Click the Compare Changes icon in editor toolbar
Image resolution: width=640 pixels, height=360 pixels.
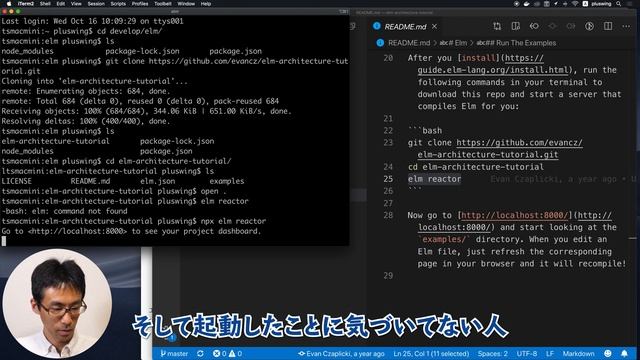point(497,27)
